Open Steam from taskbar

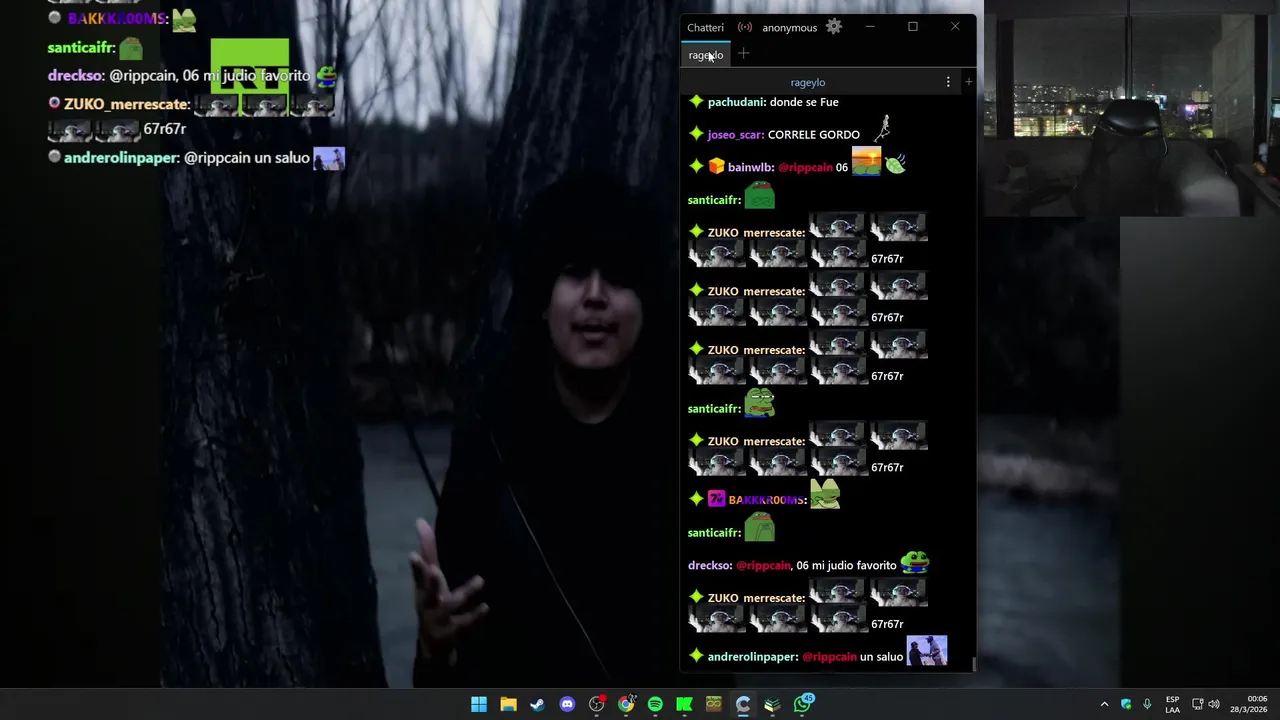(x=538, y=704)
